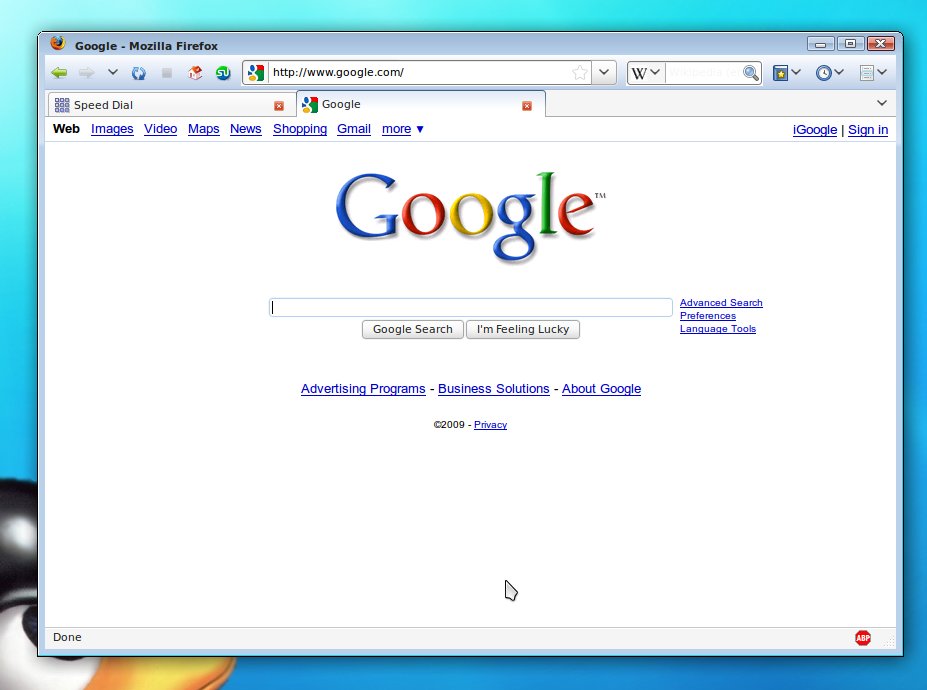Select the Google tab
This screenshot has width=927, height=690.
(x=420, y=104)
